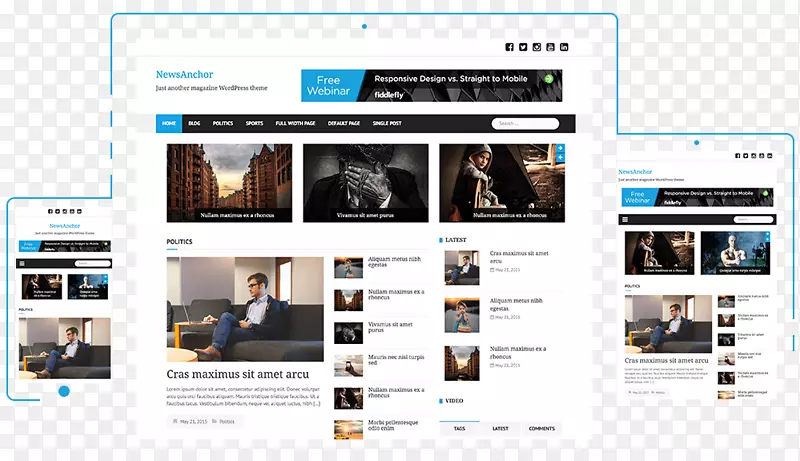Click Facebook icon in phone preview
The width and height of the screenshot is (800, 461).
pyautogui.click(x=50, y=211)
